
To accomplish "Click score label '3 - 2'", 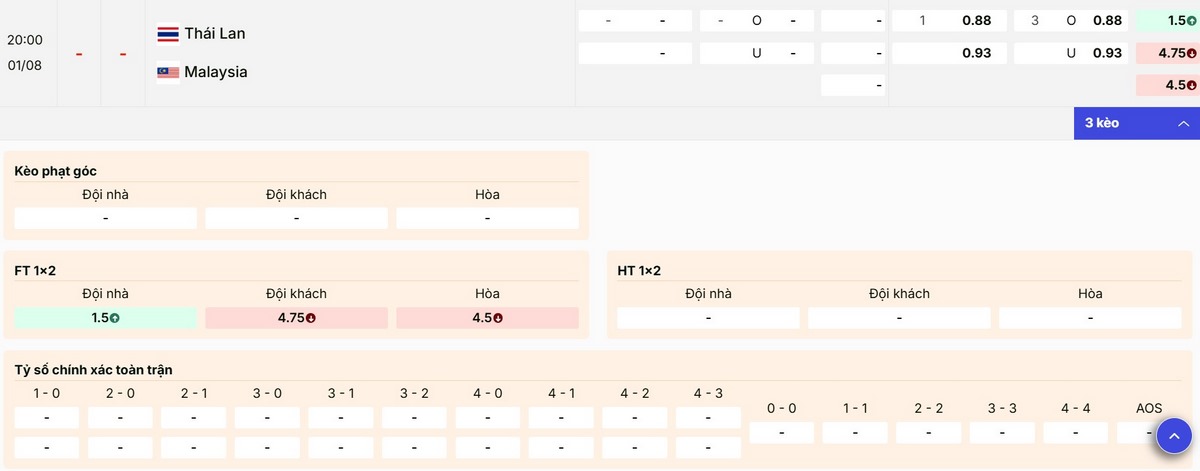I will tap(414, 394).
